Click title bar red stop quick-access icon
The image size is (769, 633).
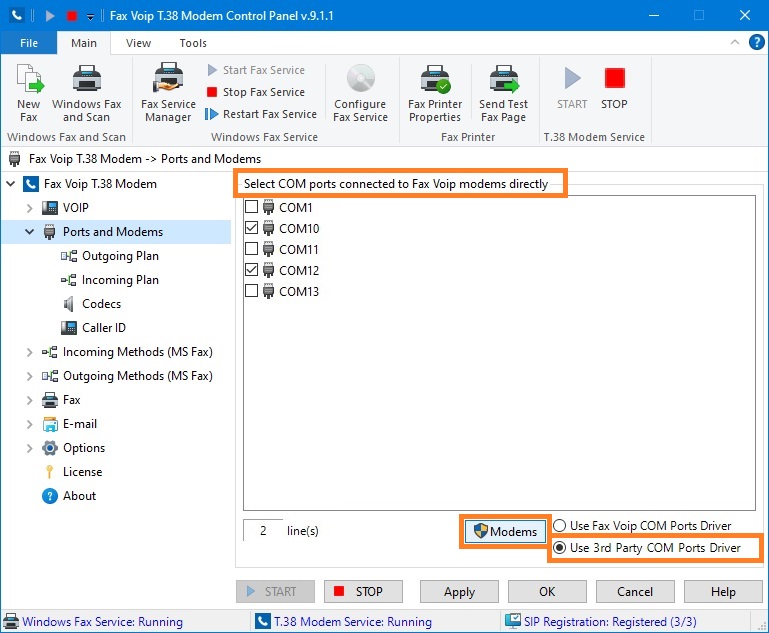[x=72, y=16]
